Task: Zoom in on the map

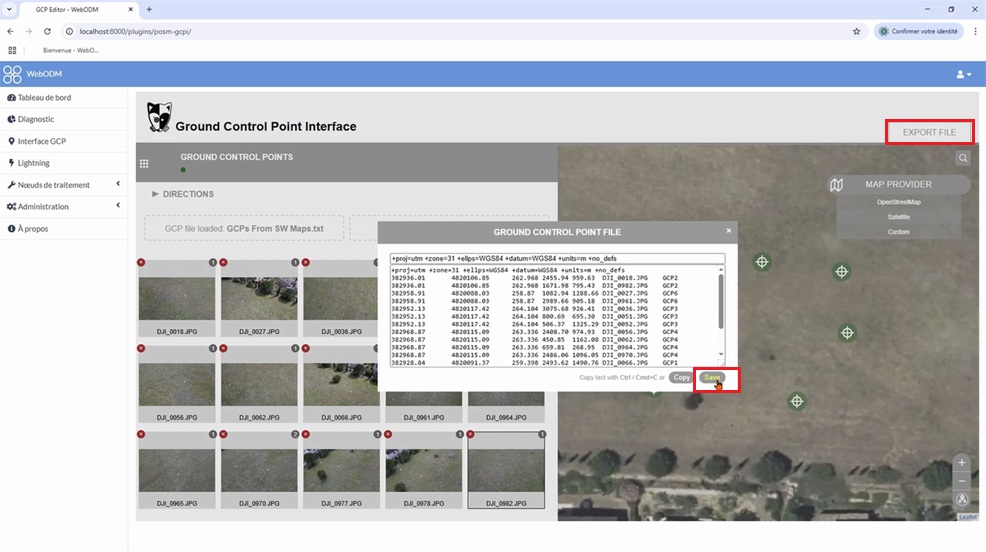Action: click(x=961, y=463)
